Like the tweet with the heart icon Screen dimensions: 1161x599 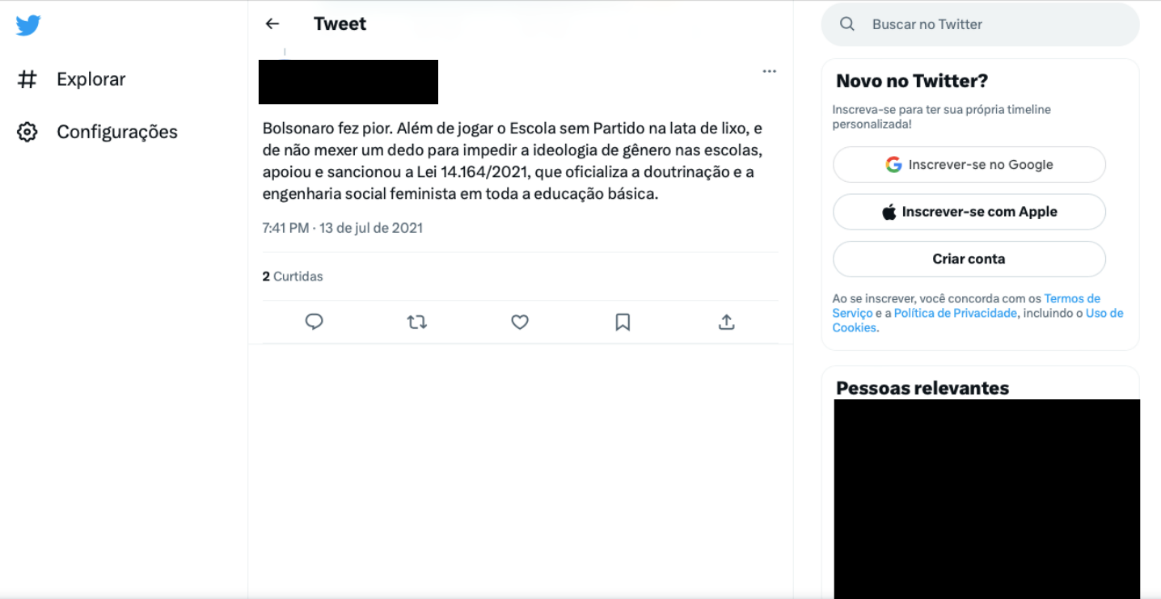point(520,321)
